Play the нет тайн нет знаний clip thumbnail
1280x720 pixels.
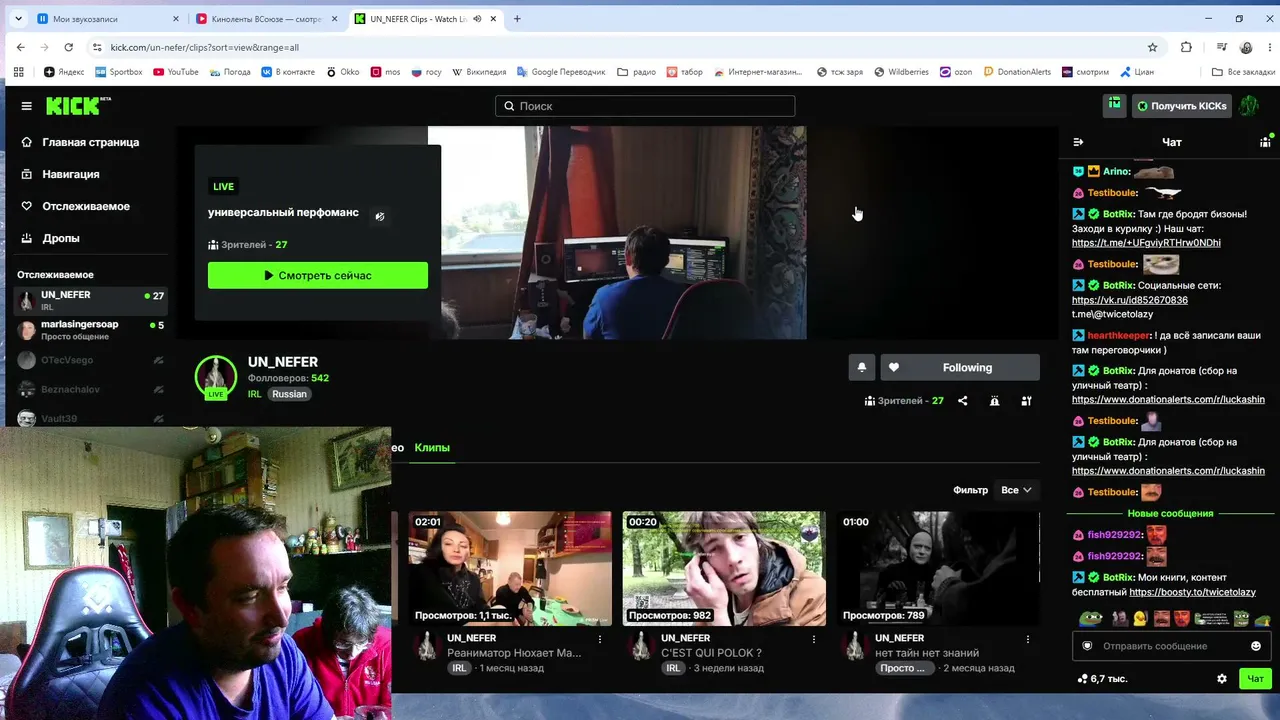point(938,569)
